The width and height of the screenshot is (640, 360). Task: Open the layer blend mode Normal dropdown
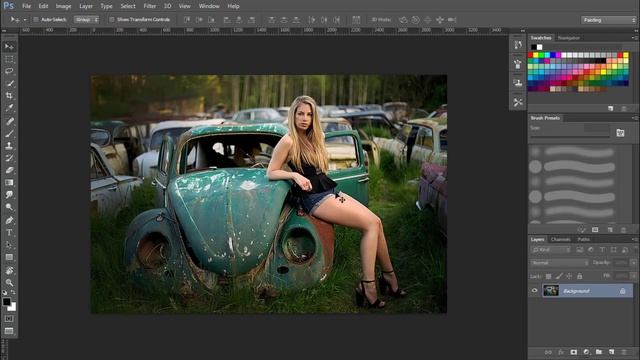coord(560,263)
